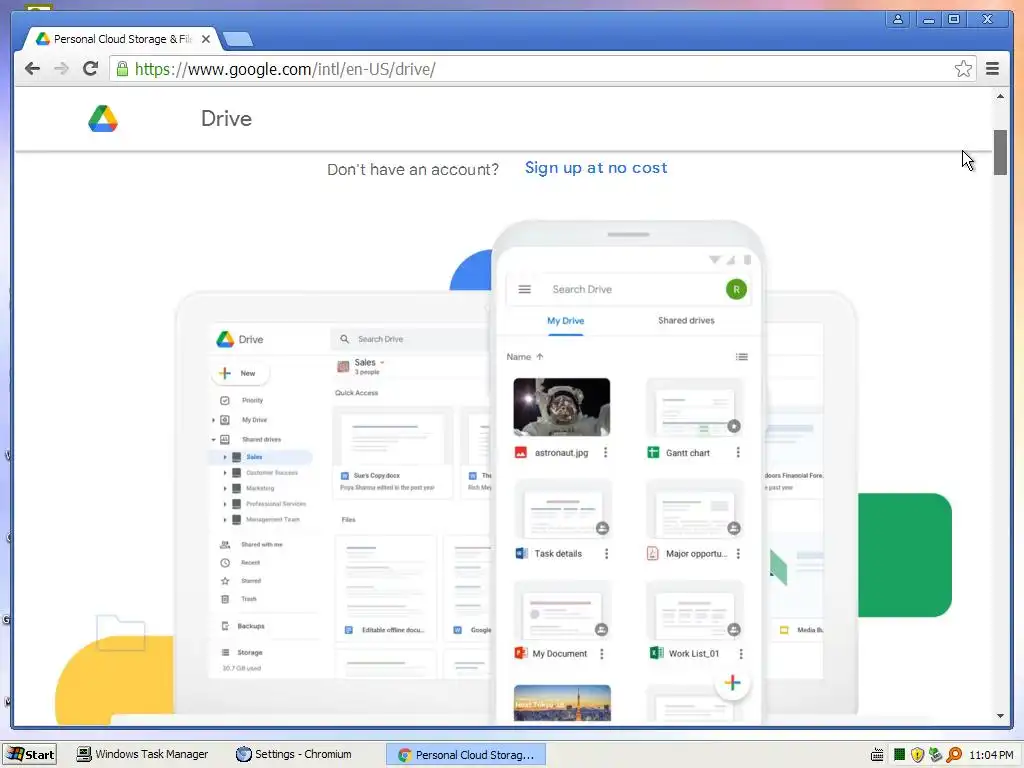This screenshot has width=1024, height=768.
Task: Go back to the previous page
Action: (x=32, y=69)
